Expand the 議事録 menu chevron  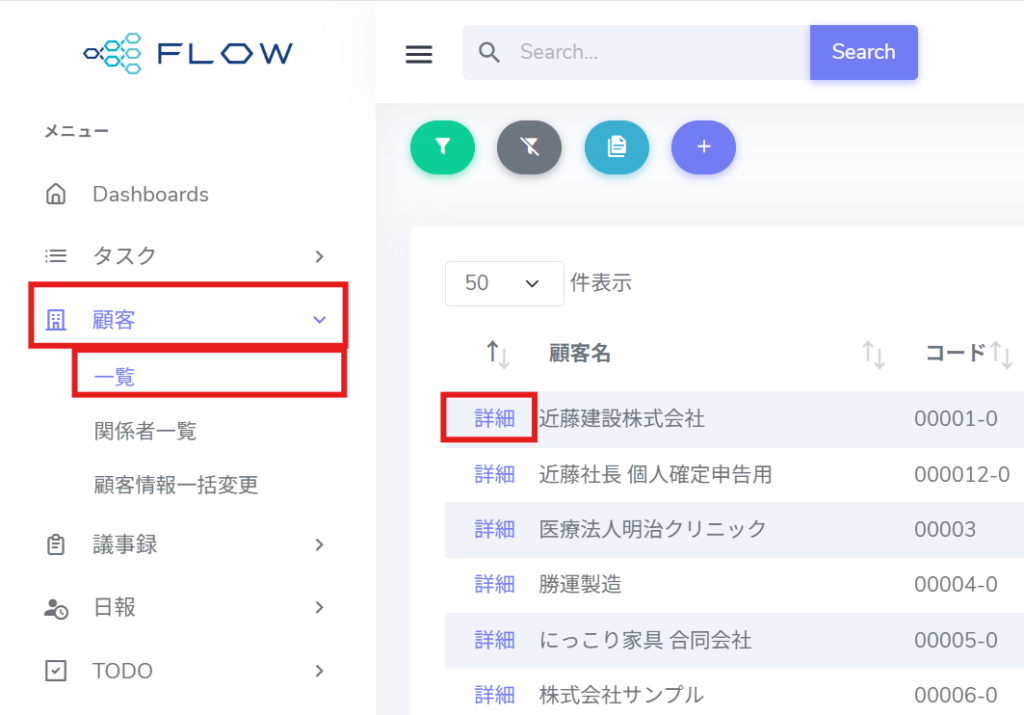point(319,545)
